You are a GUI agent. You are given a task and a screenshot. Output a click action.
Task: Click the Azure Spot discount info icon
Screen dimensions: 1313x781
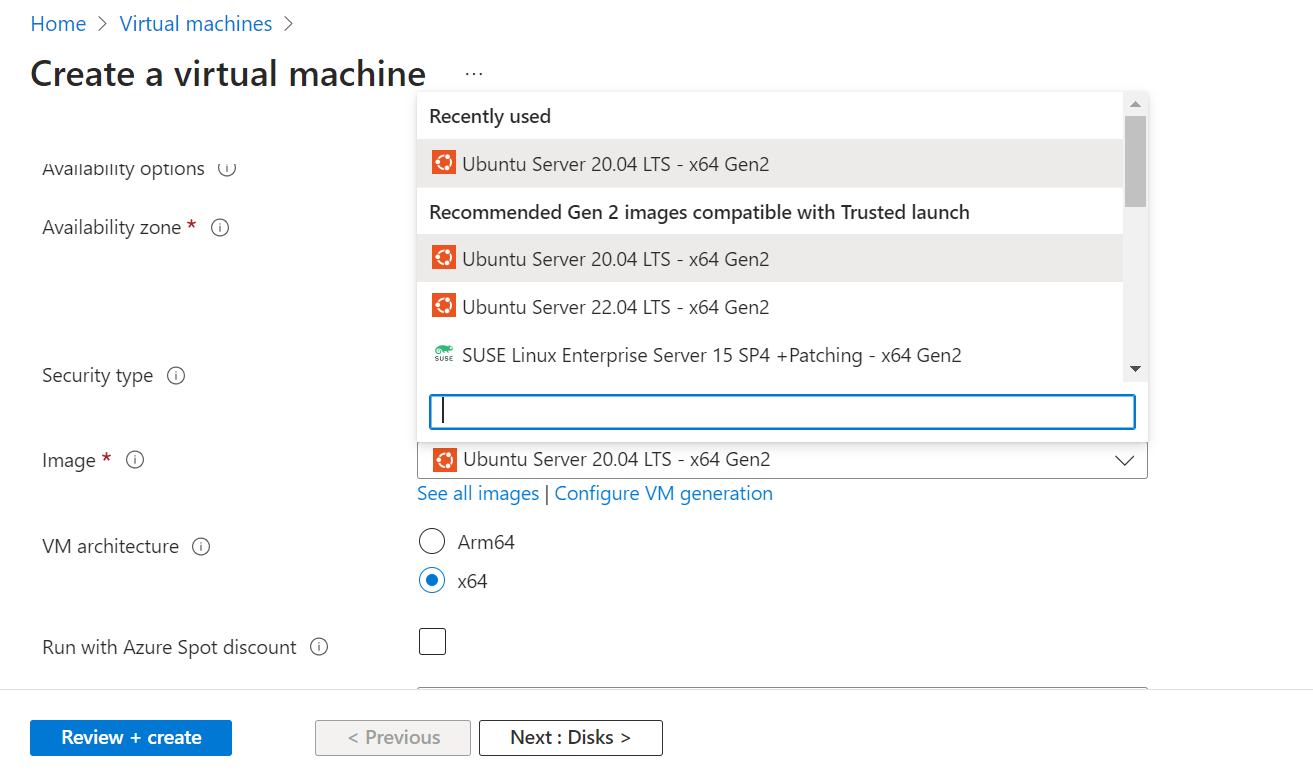click(318, 647)
